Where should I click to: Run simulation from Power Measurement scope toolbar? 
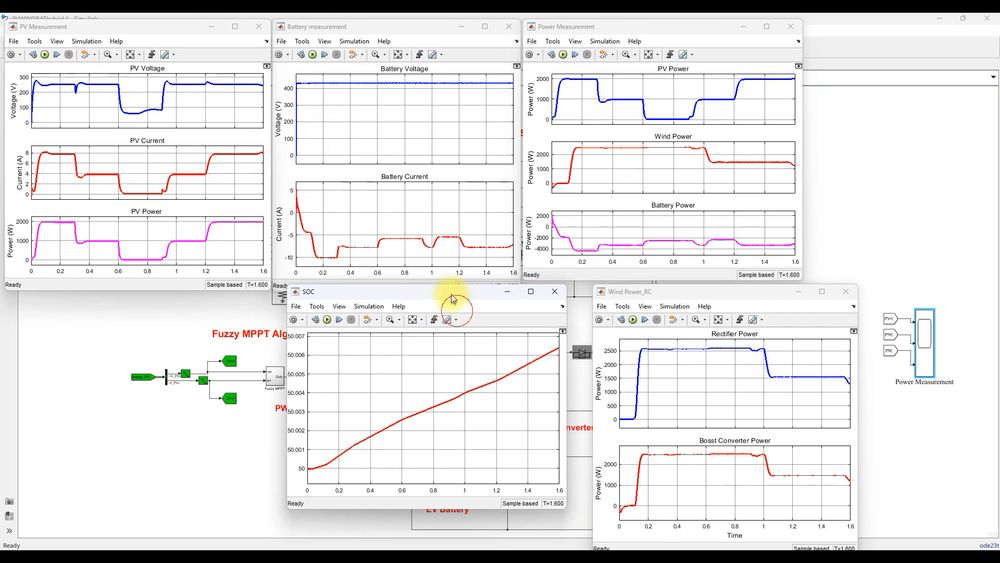(x=563, y=55)
